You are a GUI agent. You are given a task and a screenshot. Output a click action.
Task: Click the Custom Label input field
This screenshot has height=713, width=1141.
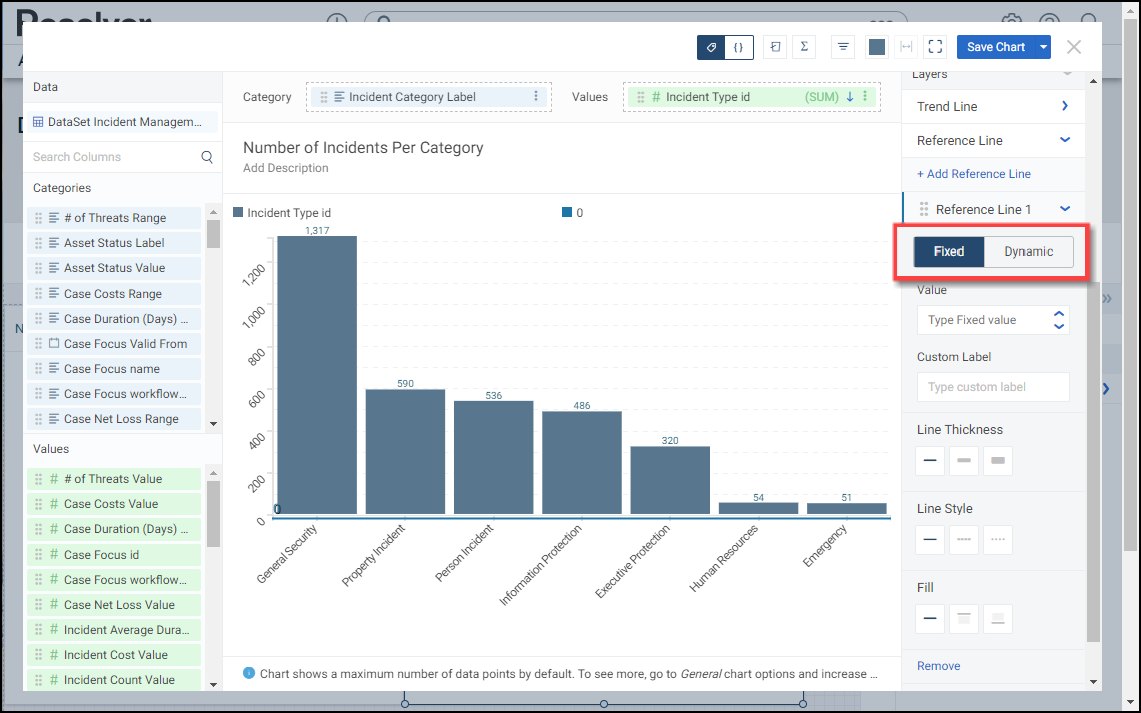tap(992, 387)
